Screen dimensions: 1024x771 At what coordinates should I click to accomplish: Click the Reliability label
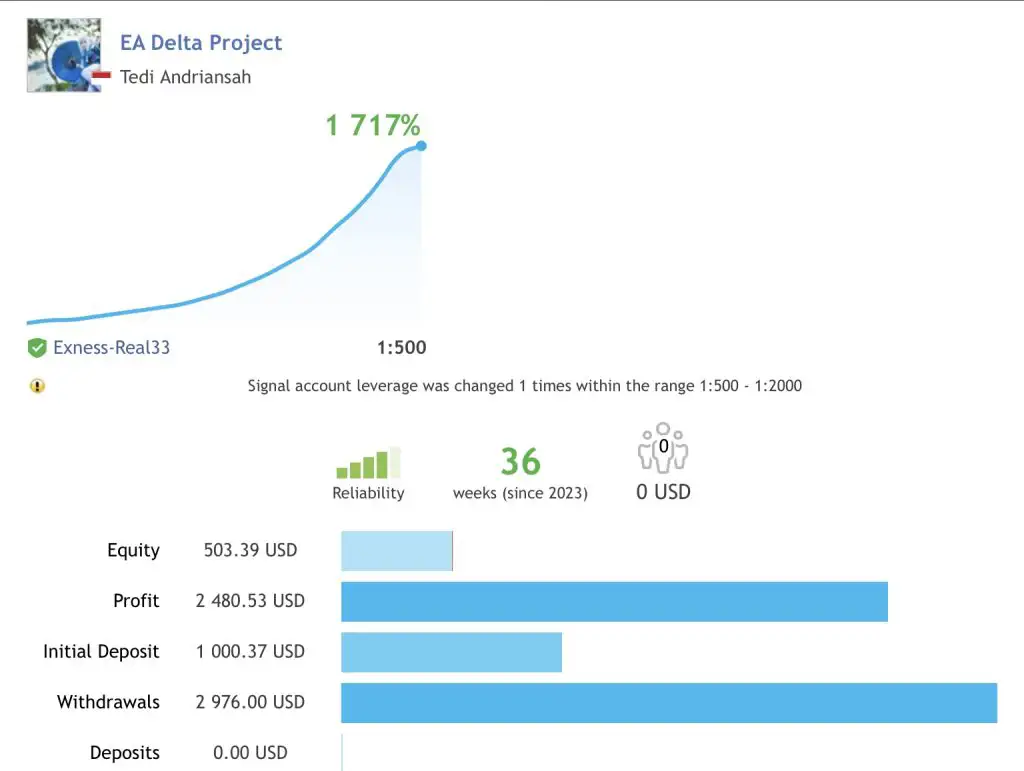pos(368,493)
